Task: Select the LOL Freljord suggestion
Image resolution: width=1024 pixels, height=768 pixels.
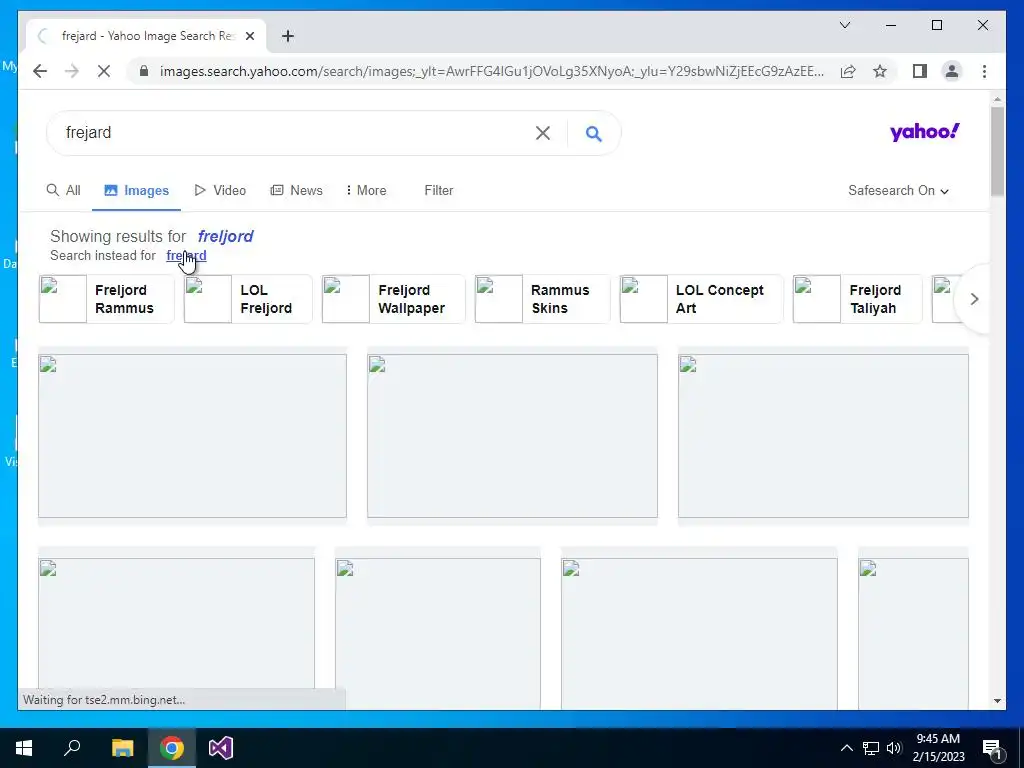Action: click(x=248, y=299)
